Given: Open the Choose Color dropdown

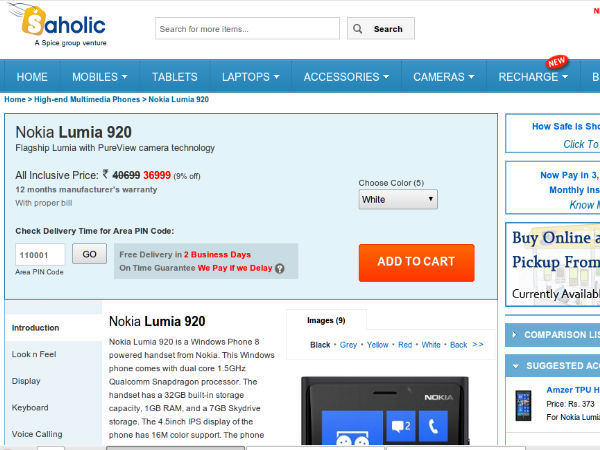Looking at the screenshot, I should (x=398, y=199).
